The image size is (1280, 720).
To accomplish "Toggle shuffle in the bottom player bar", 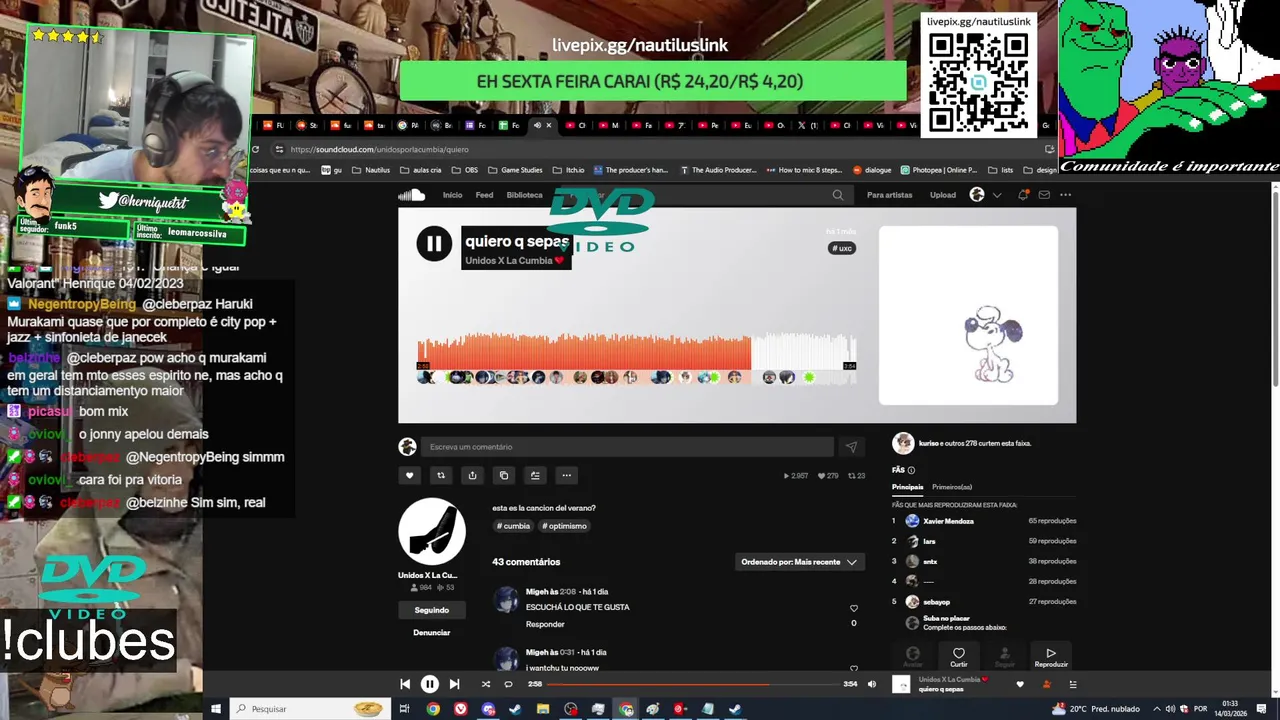I will point(486,684).
